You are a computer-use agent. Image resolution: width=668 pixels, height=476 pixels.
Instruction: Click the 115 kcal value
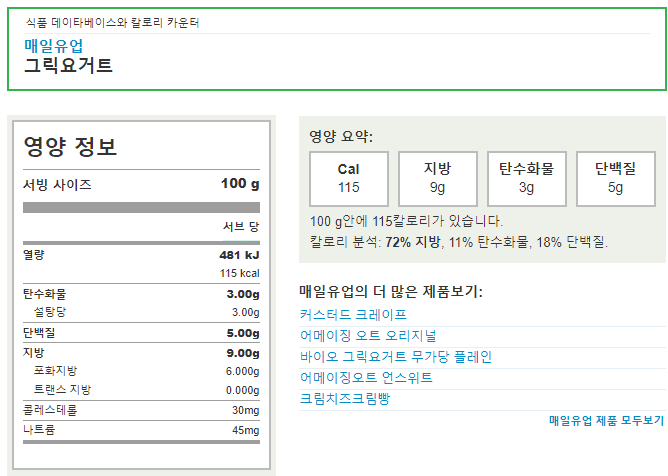pyautogui.click(x=239, y=273)
